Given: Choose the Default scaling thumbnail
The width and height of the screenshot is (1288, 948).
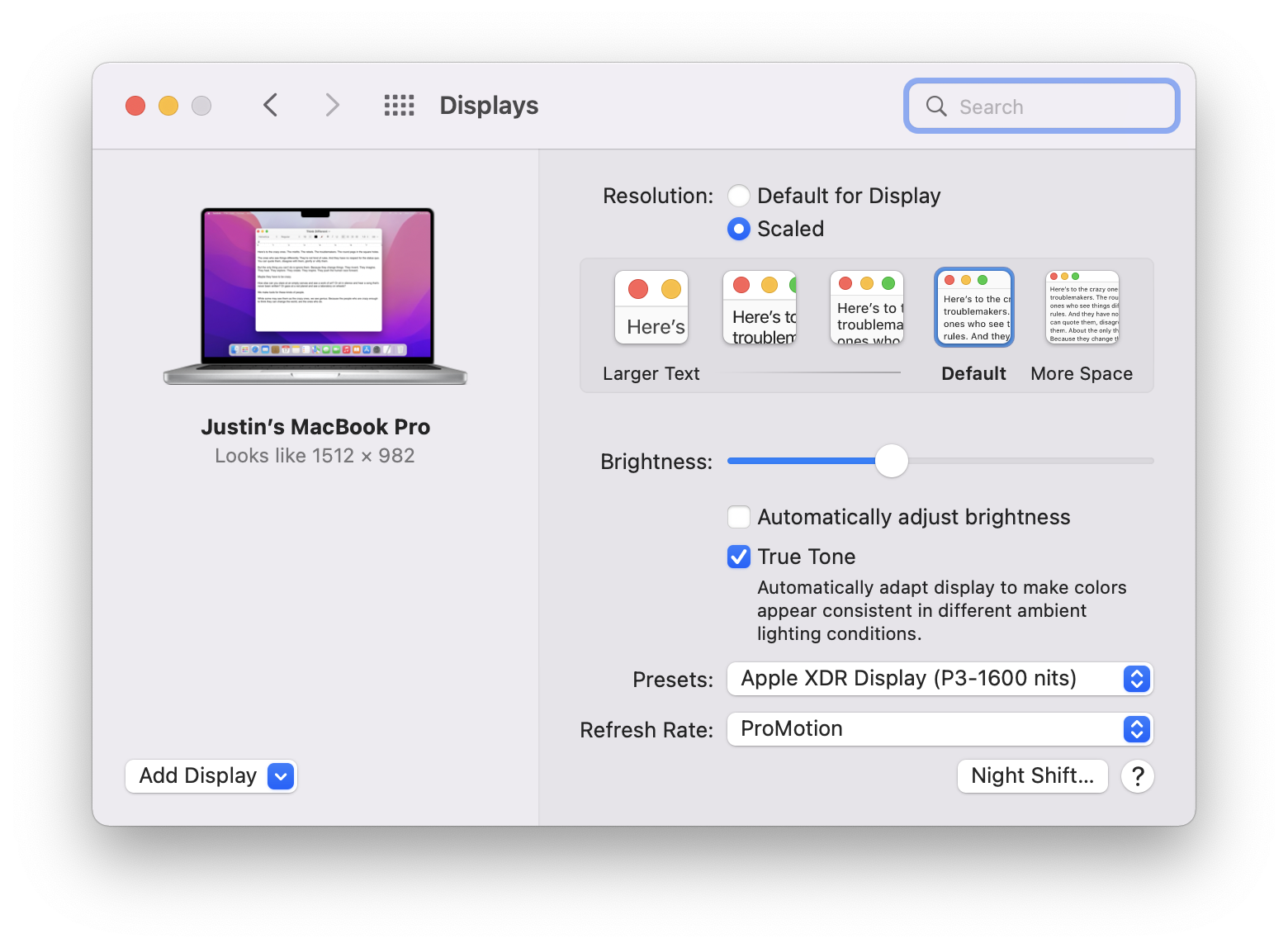Looking at the screenshot, I should click(974, 307).
